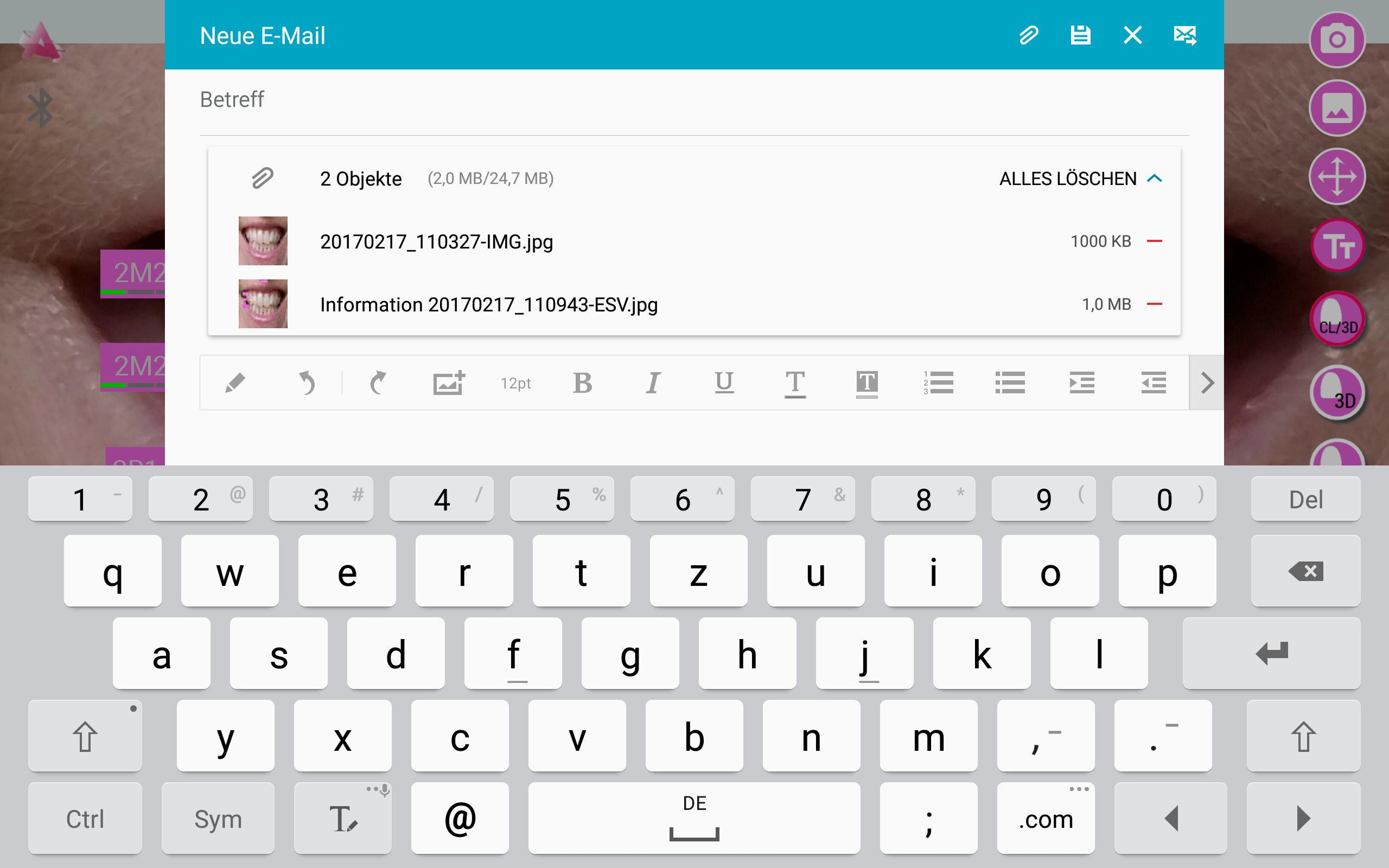
Task: Click the pink camera button
Action: coord(1337,40)
